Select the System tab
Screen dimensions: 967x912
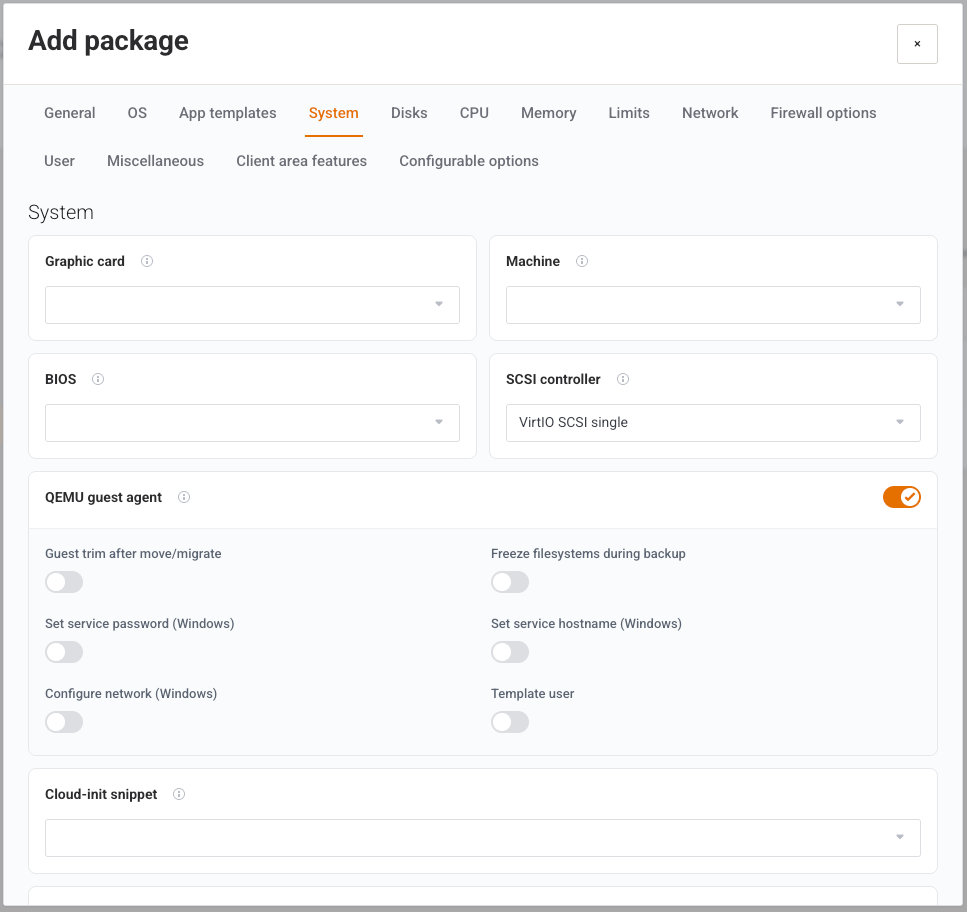coord(334,113)
